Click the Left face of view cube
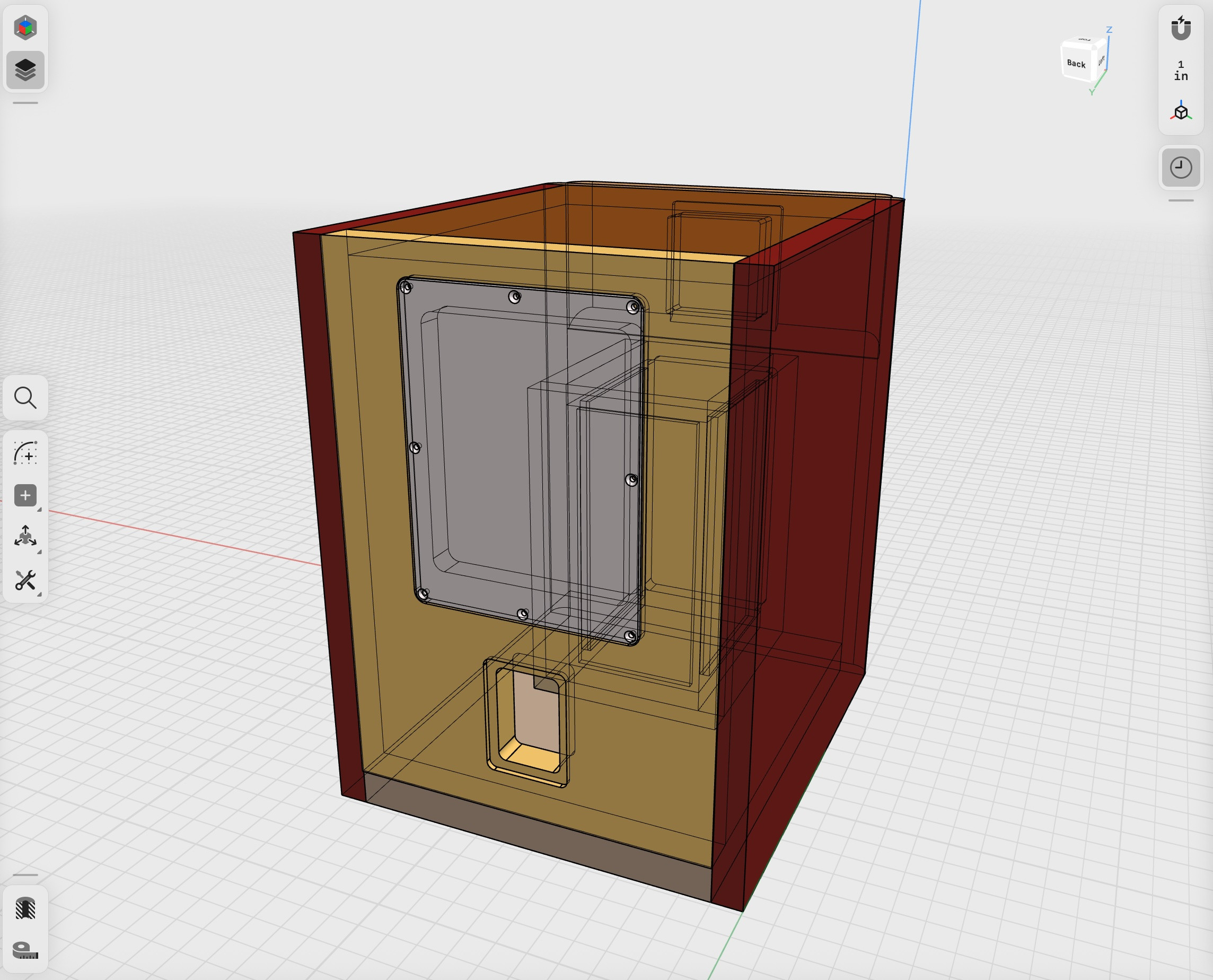The height and width of the screenshot is (980, 1213). [x=1101, y=60]
